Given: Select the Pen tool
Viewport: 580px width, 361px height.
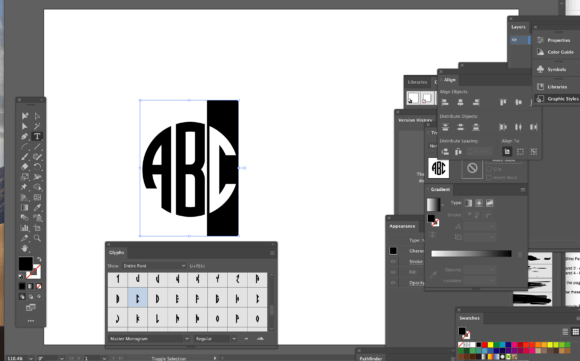Looking at the screenshot, I should [x=25, y=136].
